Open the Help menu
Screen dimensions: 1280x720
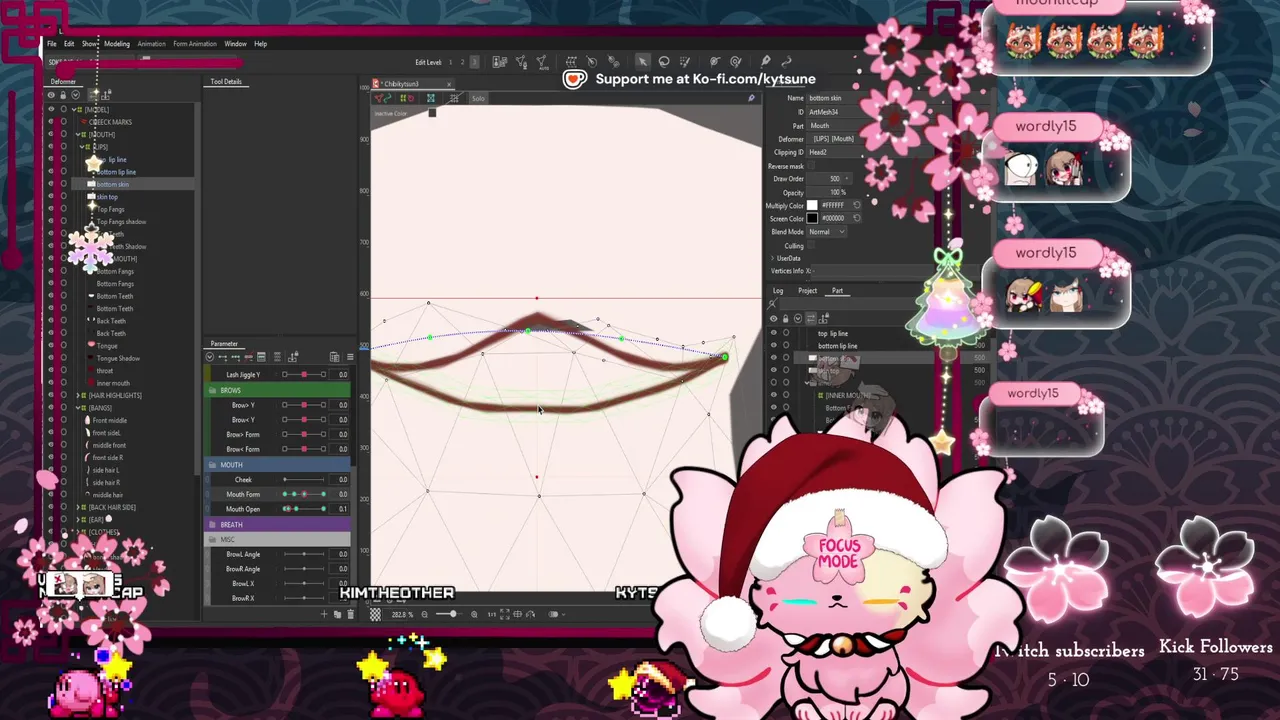260,44
